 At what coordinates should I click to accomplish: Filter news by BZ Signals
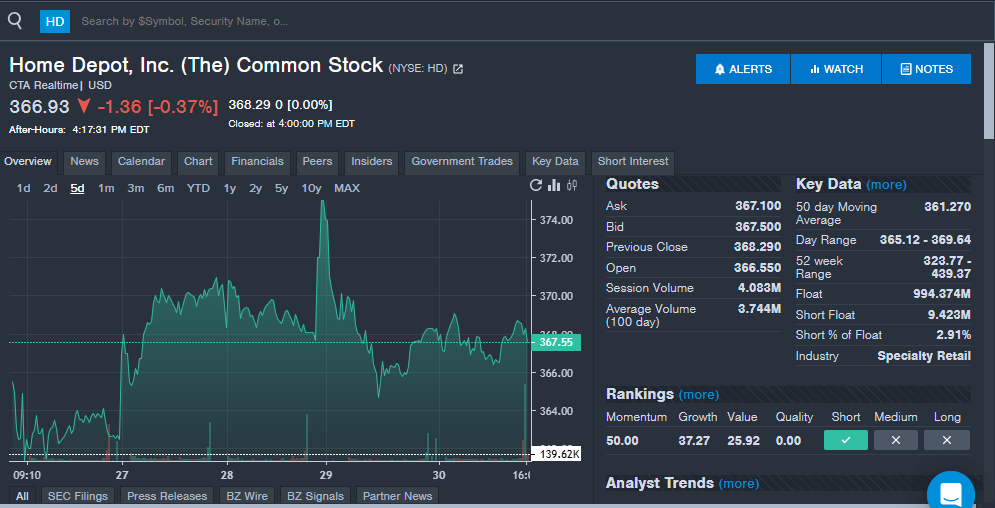click(x=315, y=496)
